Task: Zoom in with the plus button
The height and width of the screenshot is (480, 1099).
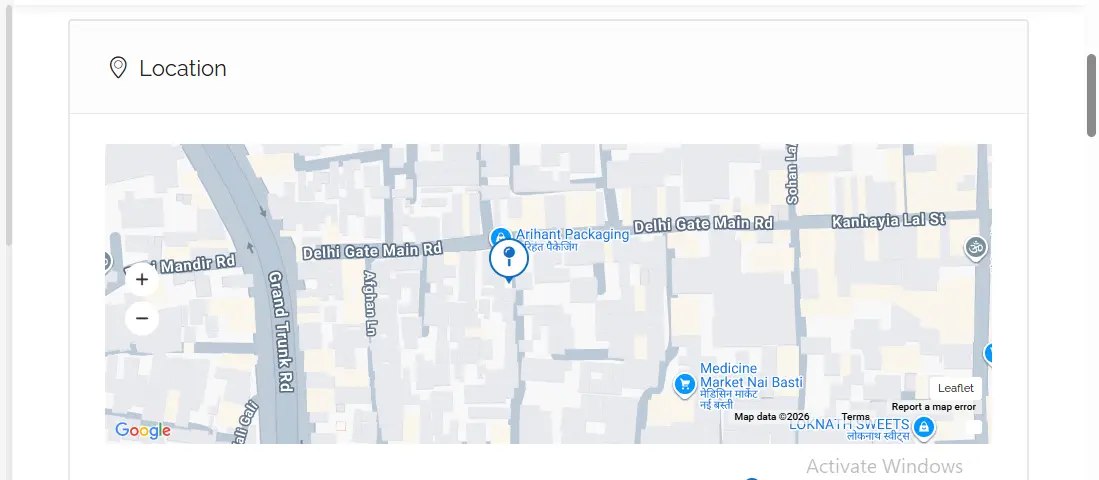Action: pos(142,280)
